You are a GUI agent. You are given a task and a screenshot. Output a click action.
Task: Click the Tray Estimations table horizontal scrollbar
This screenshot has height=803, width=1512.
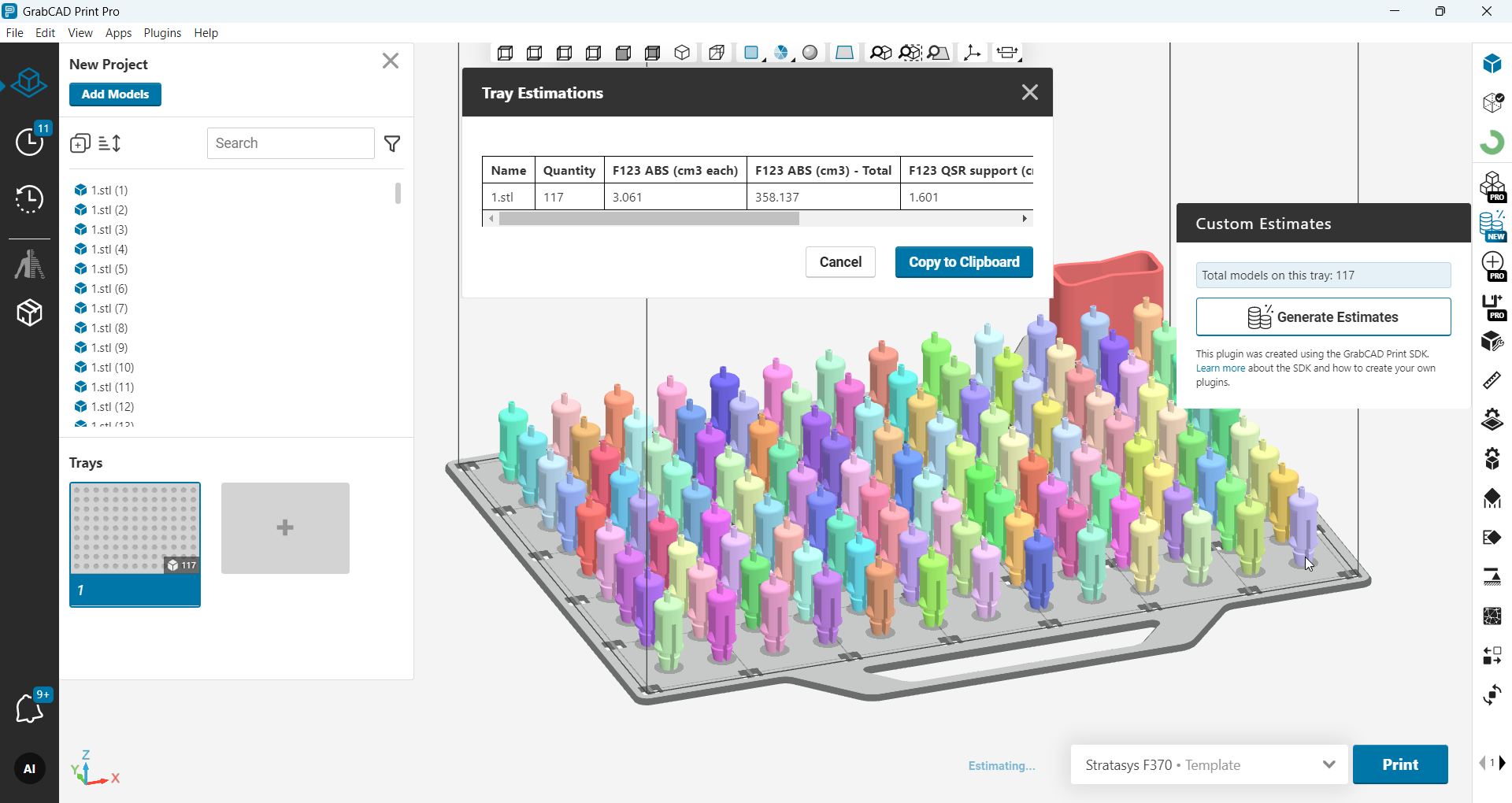(649, 219)
